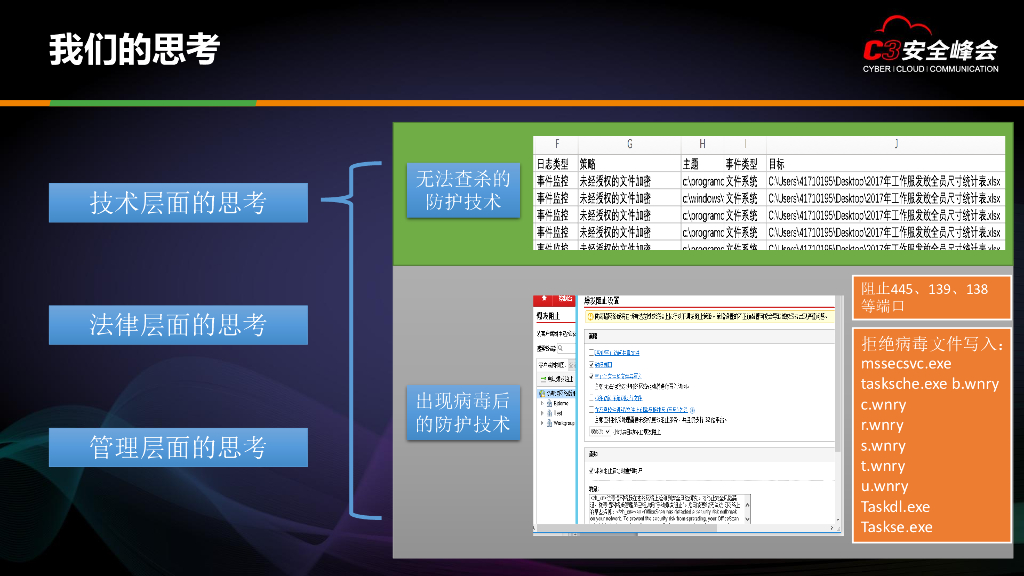1024x576 pixels.
Task: Click the Workgroup icon in the tree
Action: [x=551, y=423]
